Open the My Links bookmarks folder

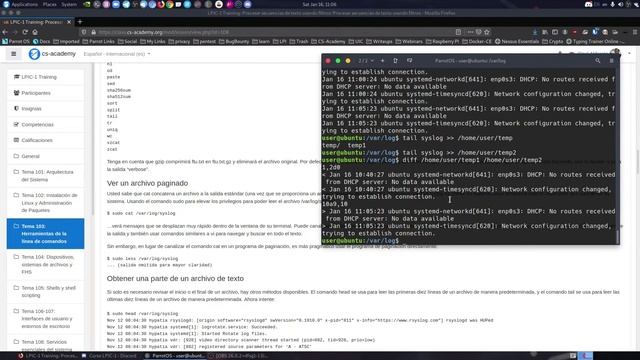click(x=153, y=41)
